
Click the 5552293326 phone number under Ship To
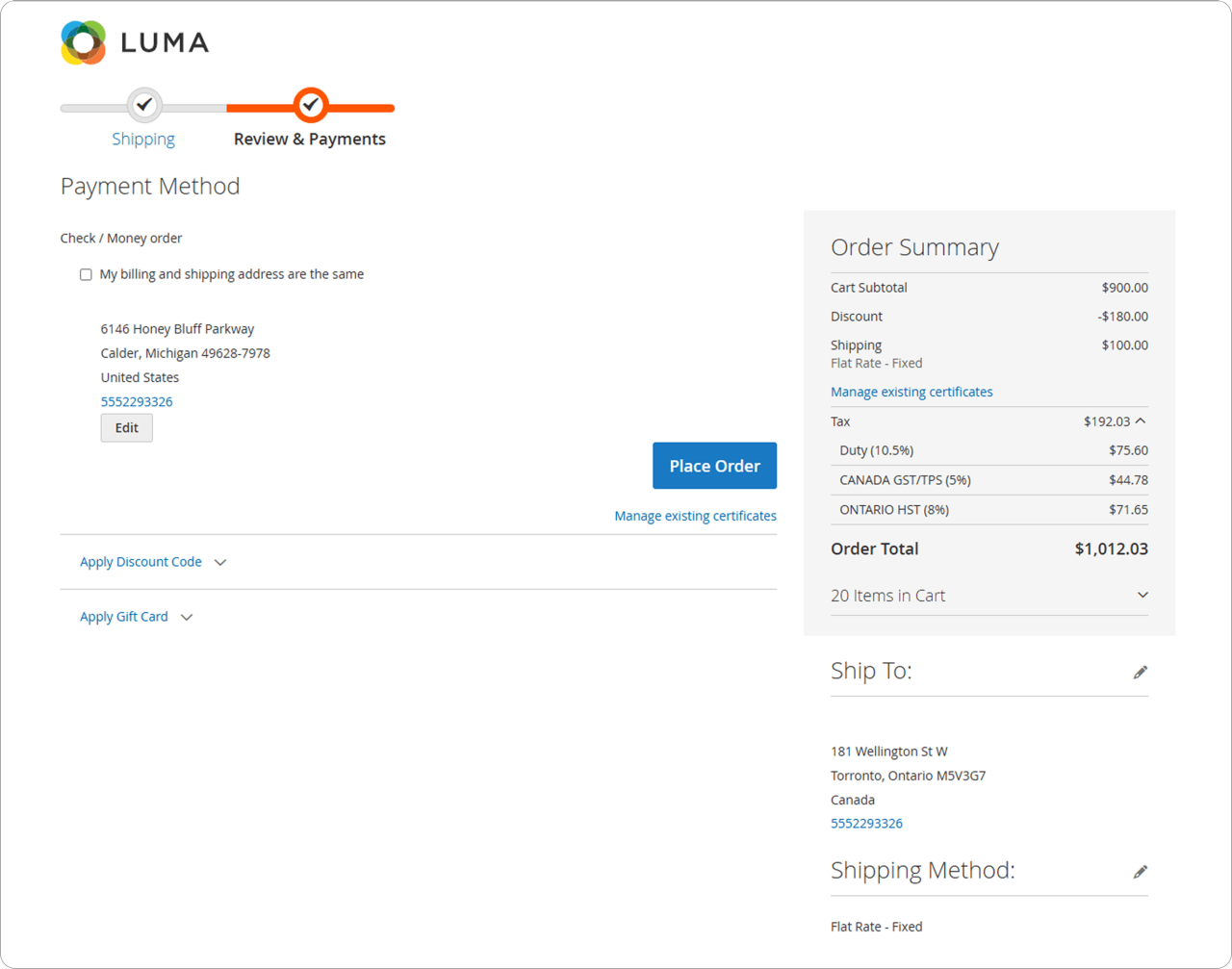(x=866, y=823)
